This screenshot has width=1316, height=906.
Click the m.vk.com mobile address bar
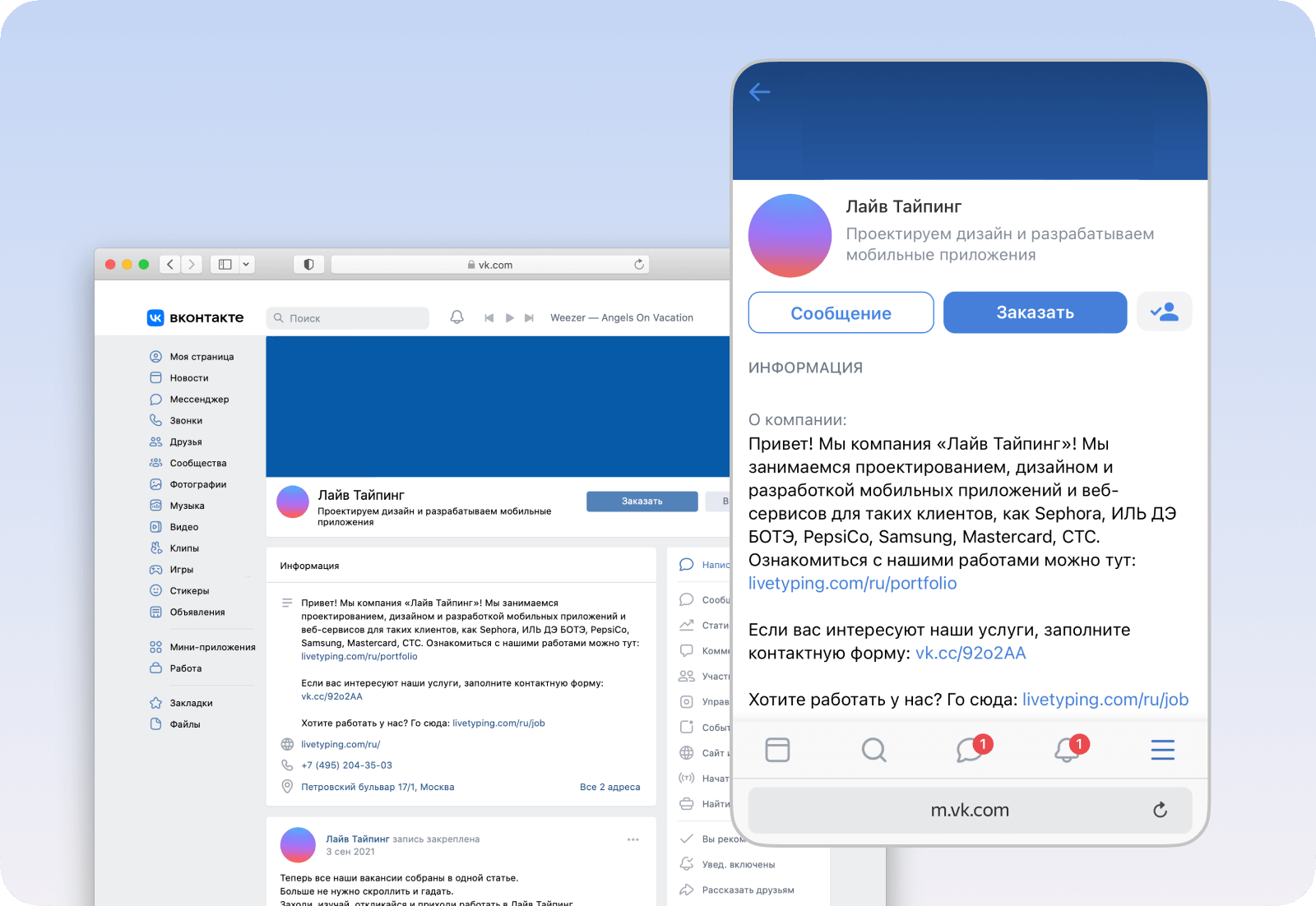pyautogui.click(x=970, y=810)
